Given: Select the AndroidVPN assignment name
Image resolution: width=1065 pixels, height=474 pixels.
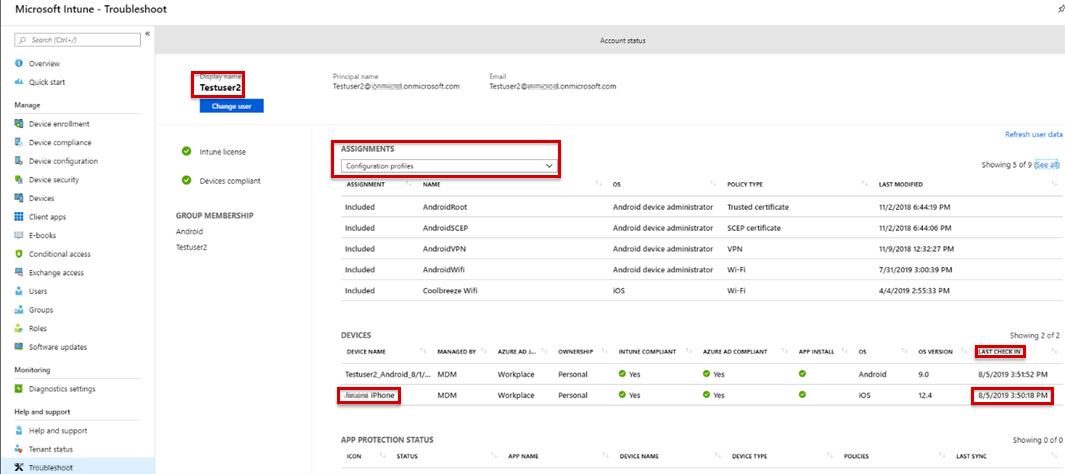Looking at the screenshot, I should click(x=444, y=249).
